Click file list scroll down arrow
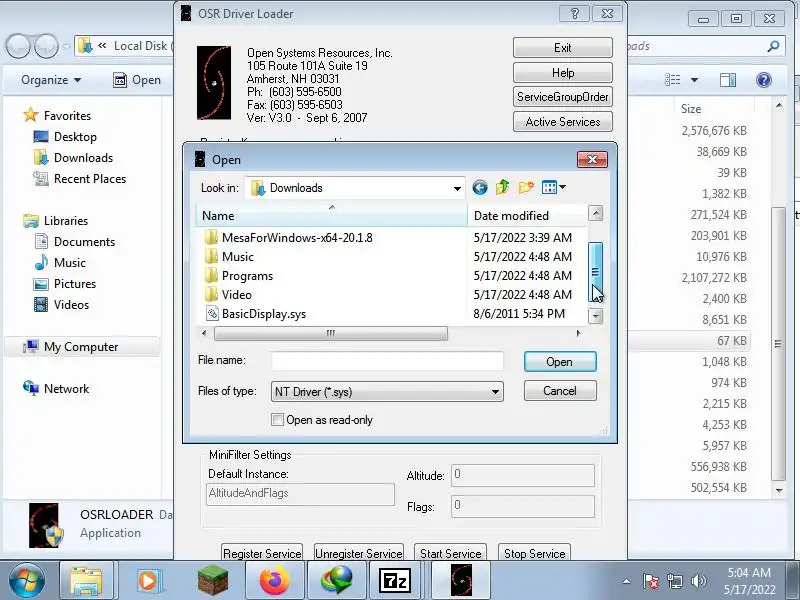 (595, 316)
